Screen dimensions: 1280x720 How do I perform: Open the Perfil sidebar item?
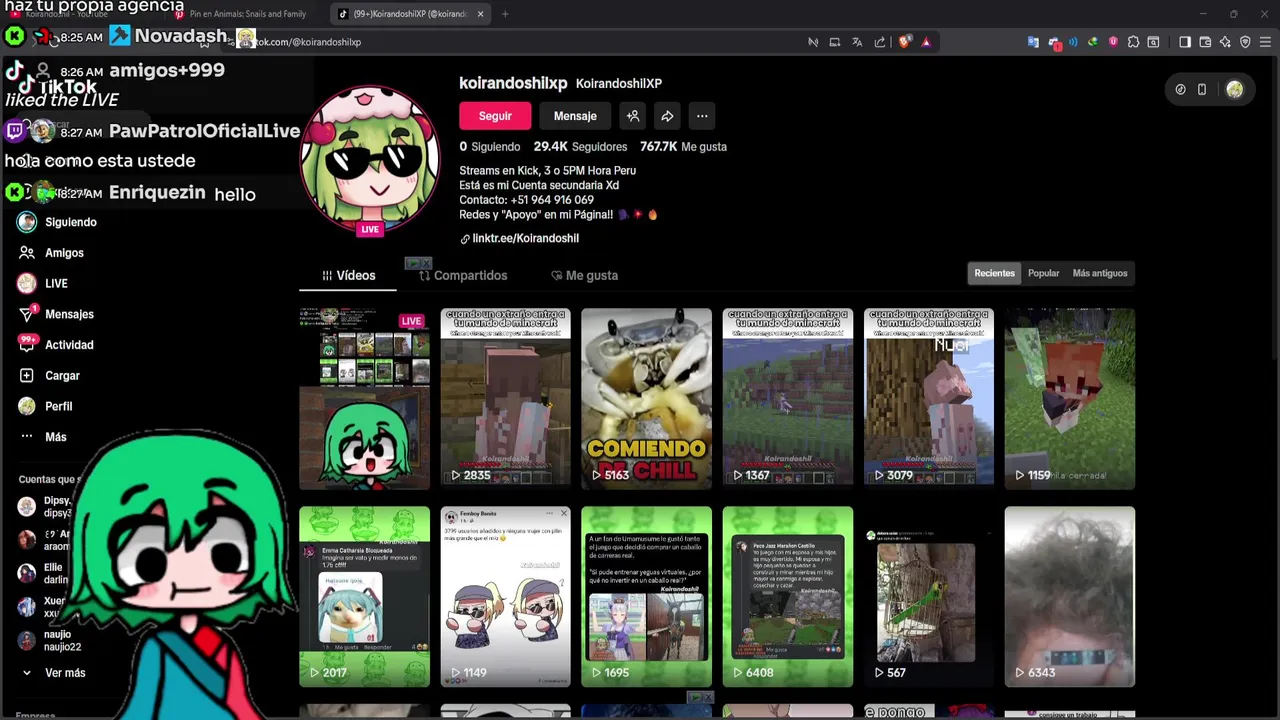tap(46, 406)
